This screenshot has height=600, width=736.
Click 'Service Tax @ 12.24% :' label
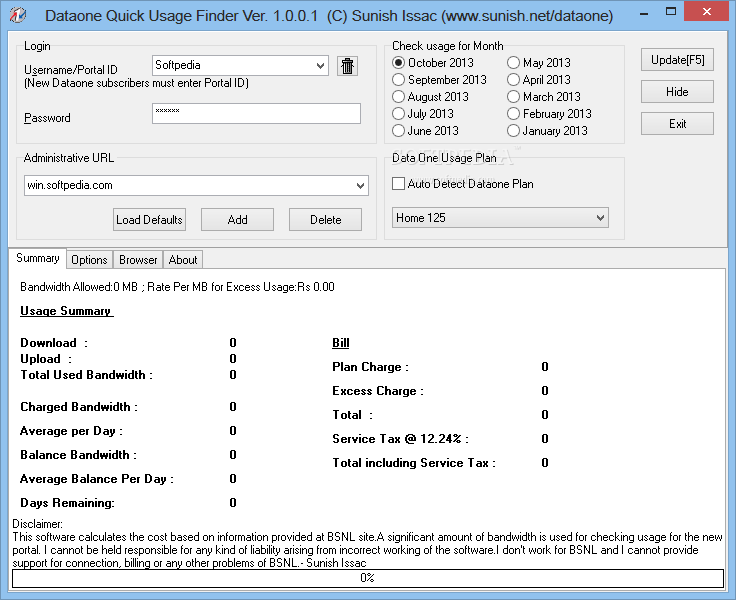tap(400, 438)
